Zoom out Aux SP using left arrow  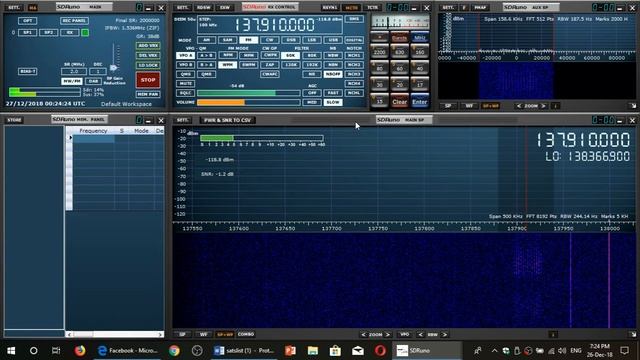click(519, 106)
